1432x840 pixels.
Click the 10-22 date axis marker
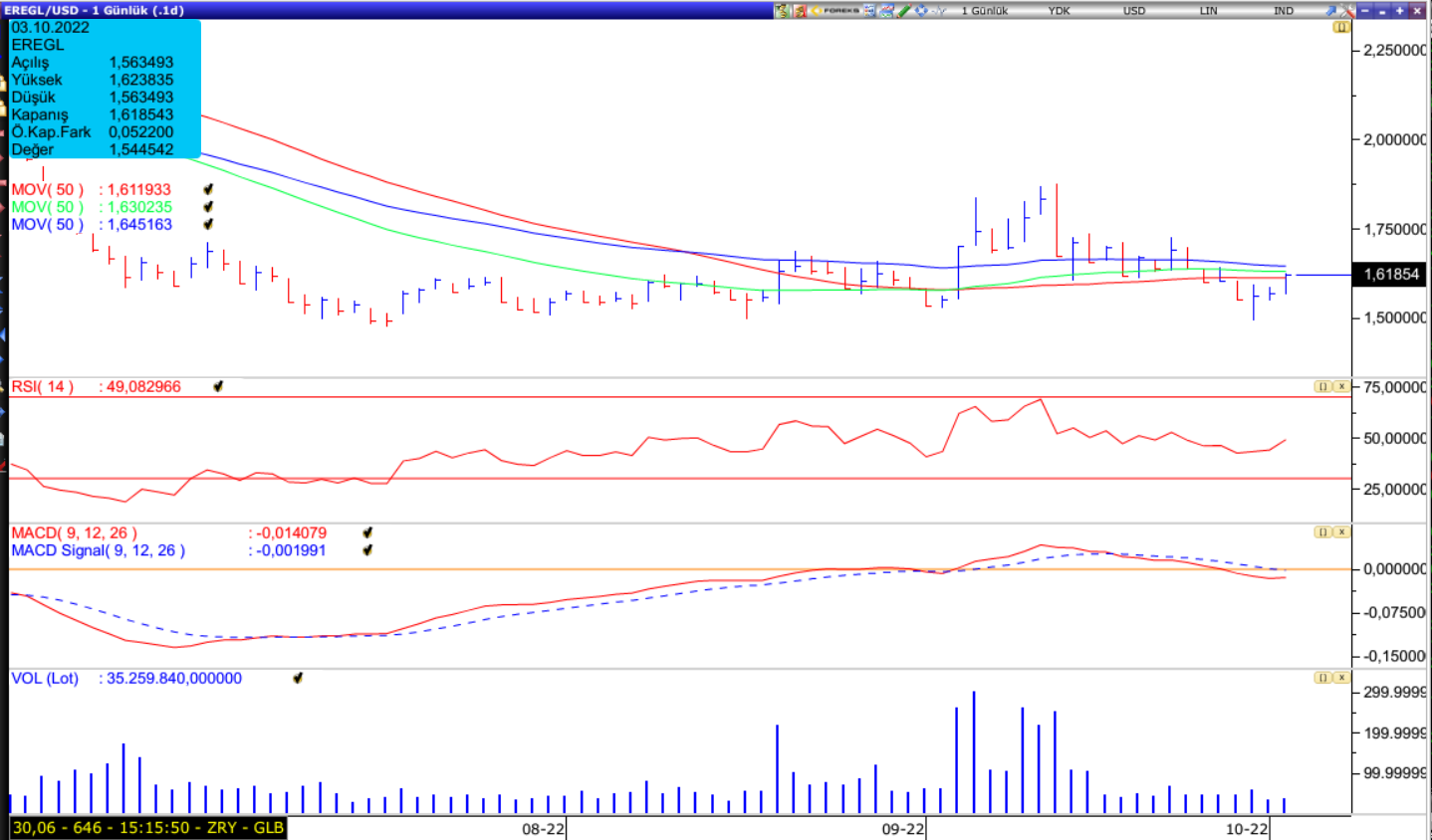pyautogui.click(x=1247, y=829)
